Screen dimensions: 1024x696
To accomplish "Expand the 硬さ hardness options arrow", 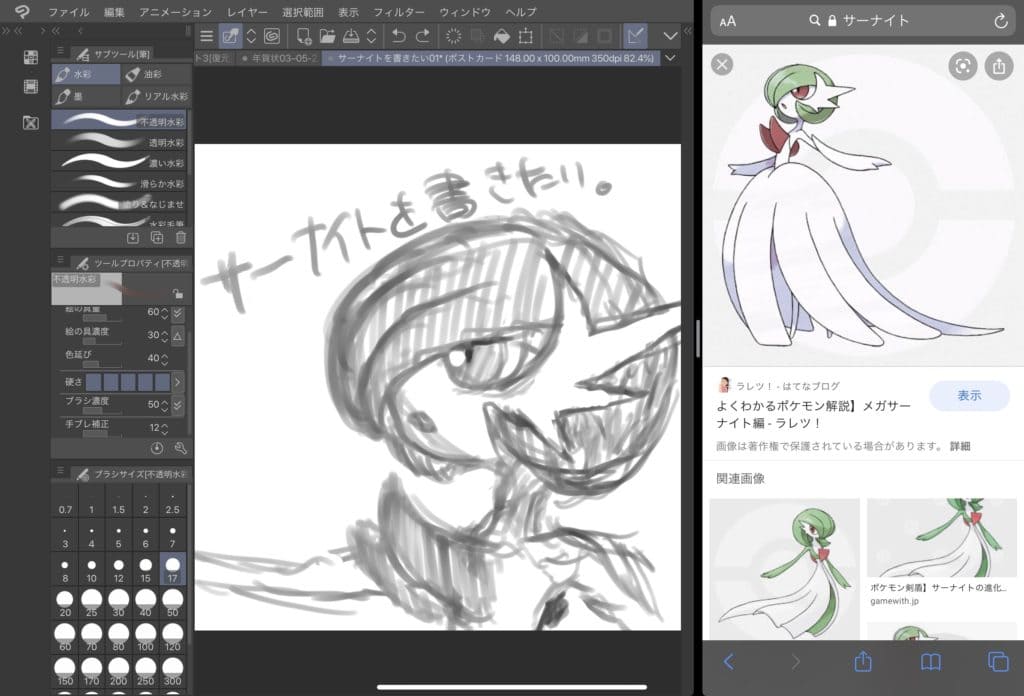I will click(178, 382).
